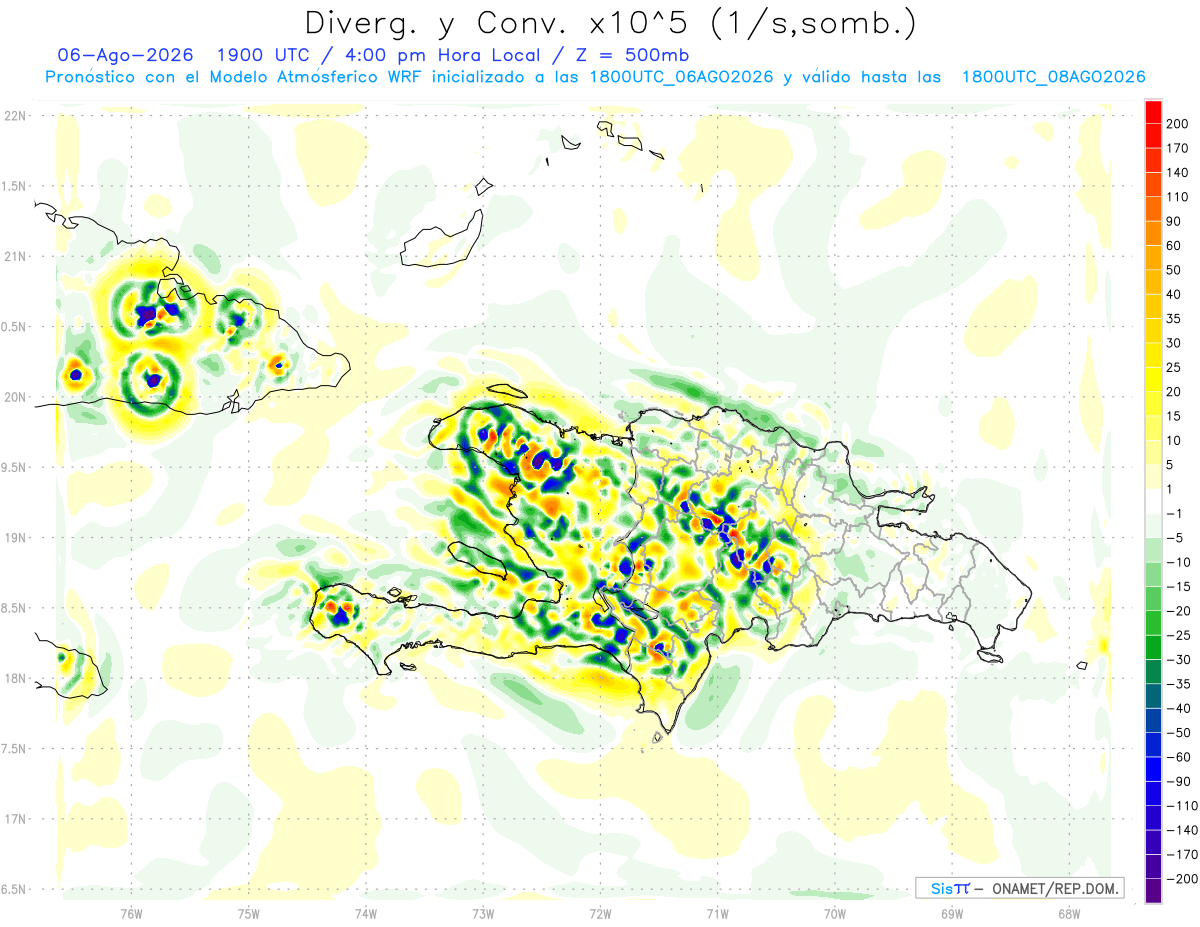The image size is (1200, 927).
Task: Click the '8.5N' latitude label
Action: (14, 608)
